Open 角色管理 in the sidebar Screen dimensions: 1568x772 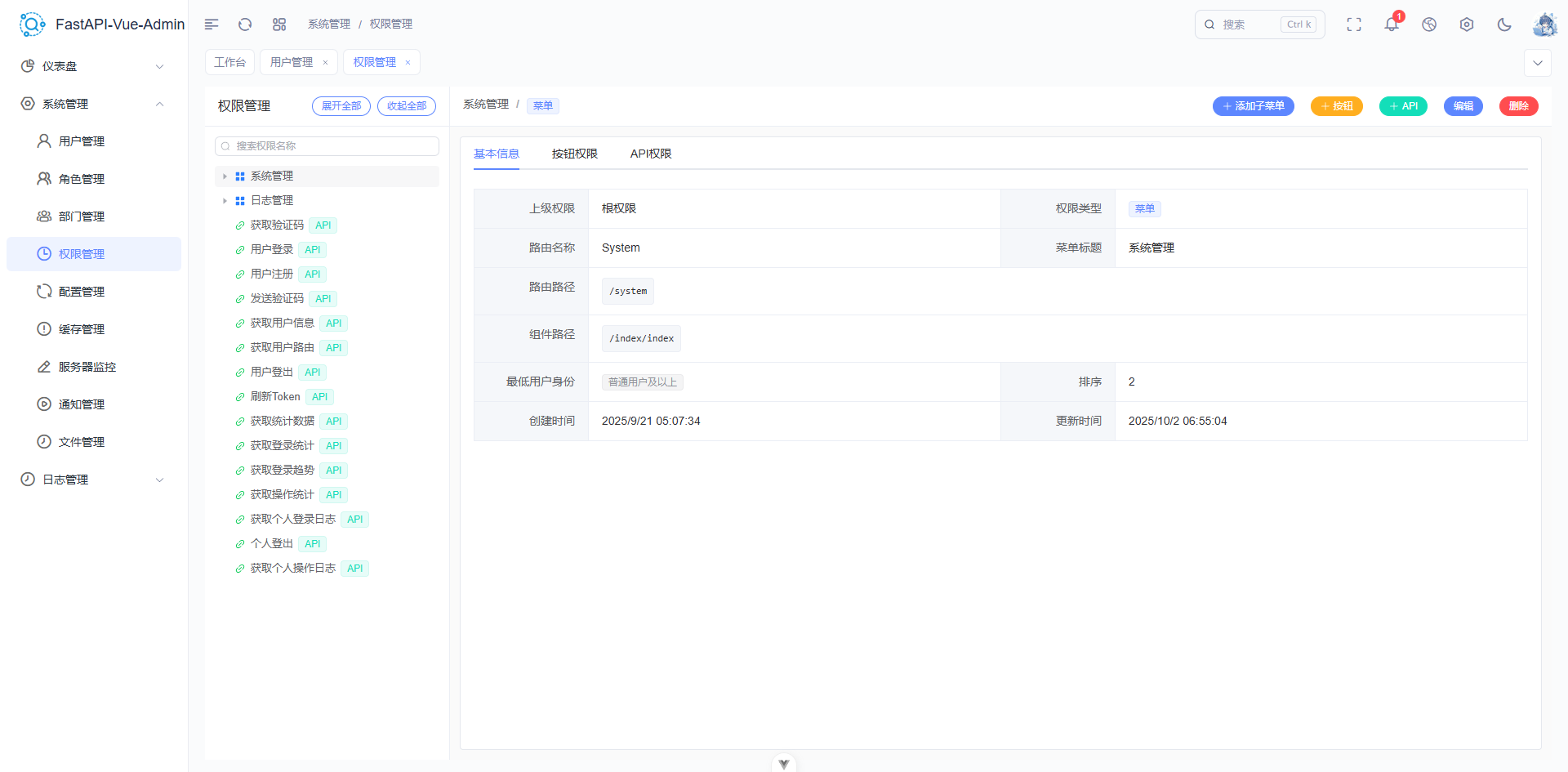click(x=82, y=179)
